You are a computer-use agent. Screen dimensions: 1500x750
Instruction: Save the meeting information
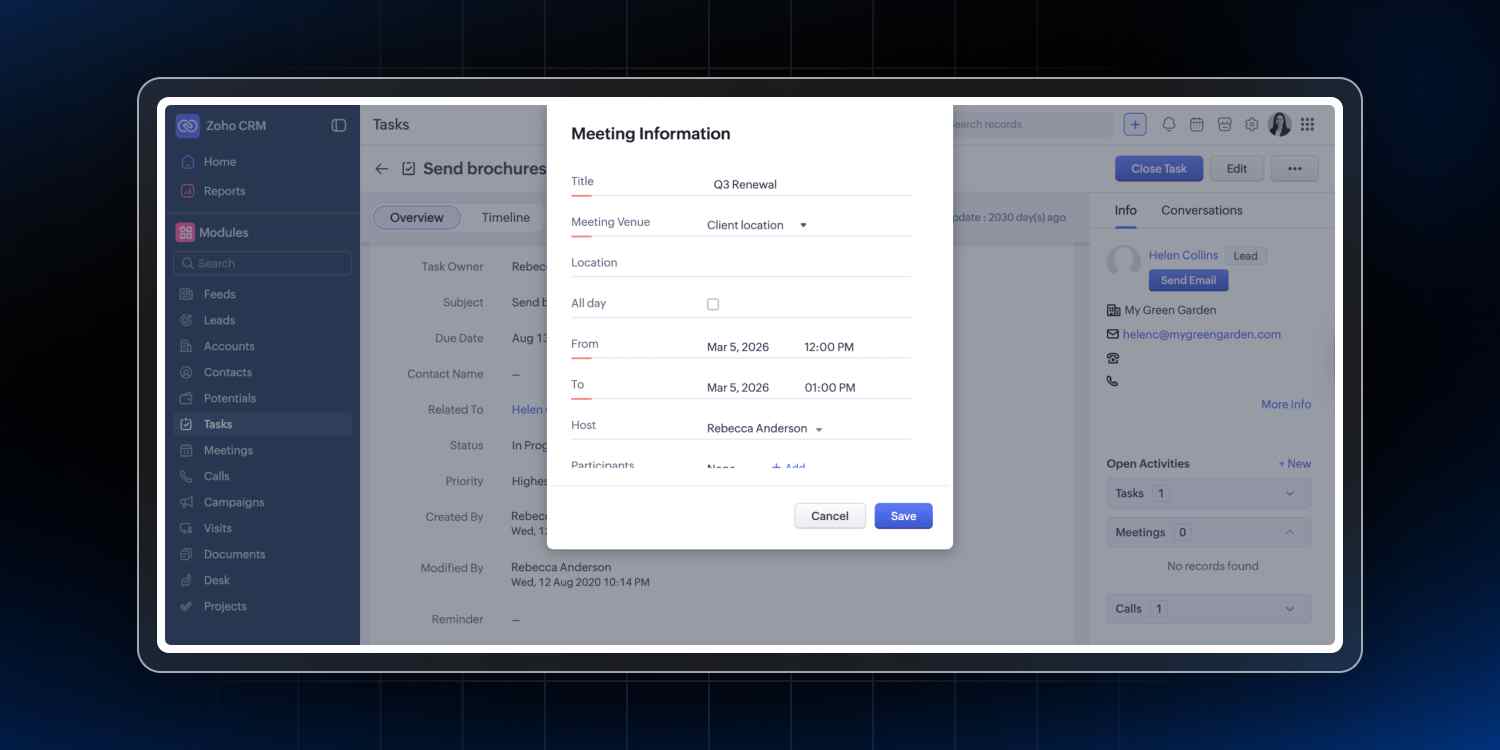[x=903, y=515]
